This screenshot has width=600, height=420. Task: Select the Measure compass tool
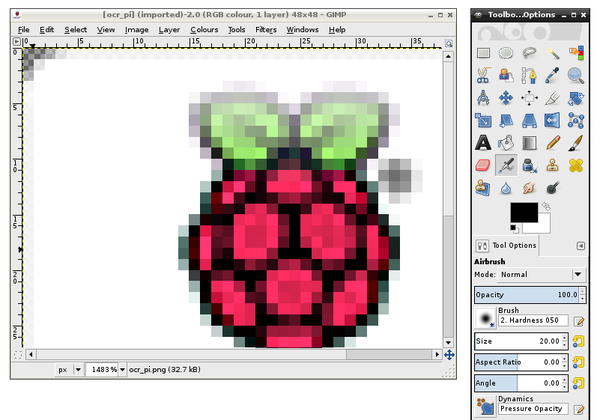[483, 98]
